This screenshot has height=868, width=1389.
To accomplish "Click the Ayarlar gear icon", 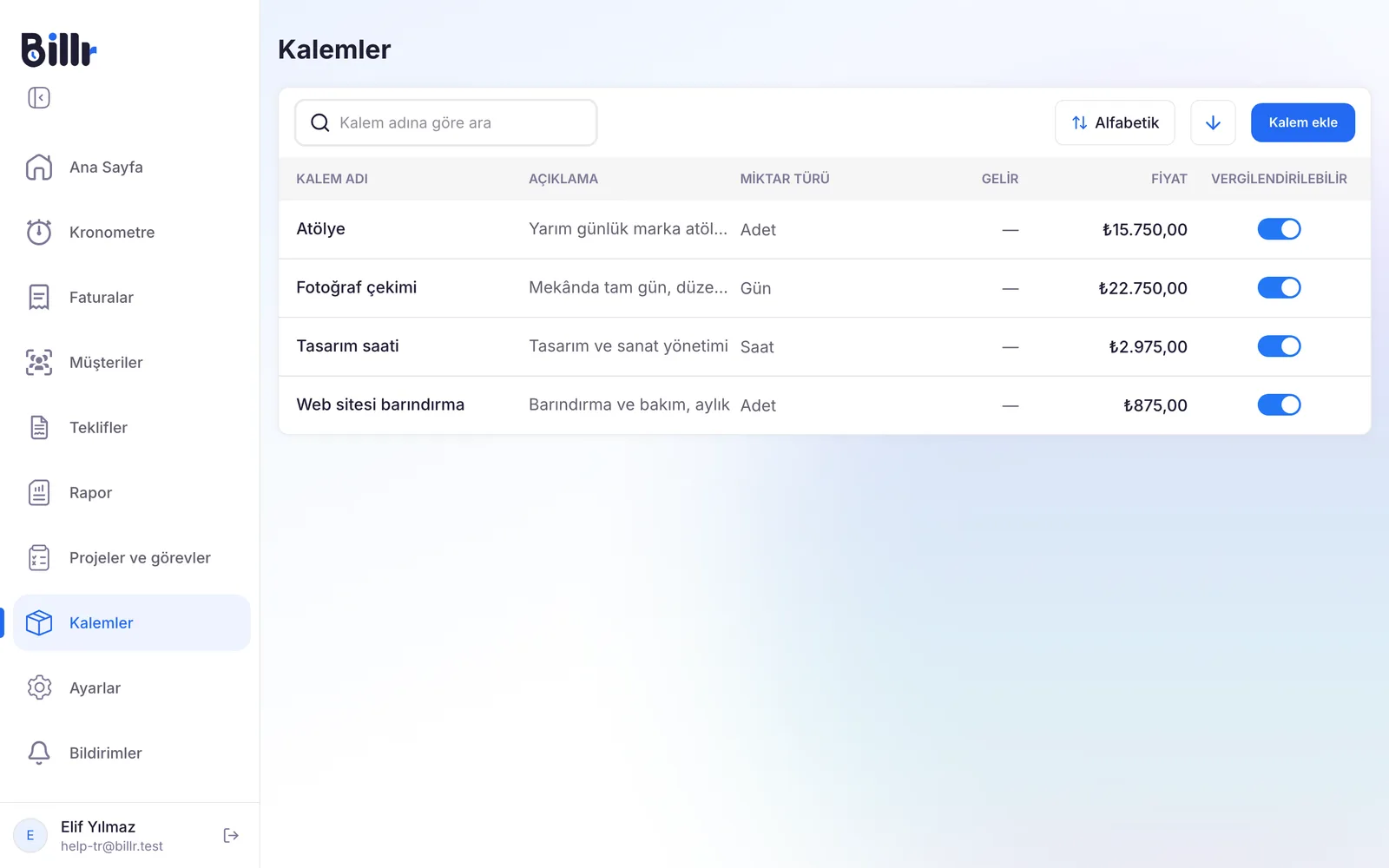I will click(39, 687).
